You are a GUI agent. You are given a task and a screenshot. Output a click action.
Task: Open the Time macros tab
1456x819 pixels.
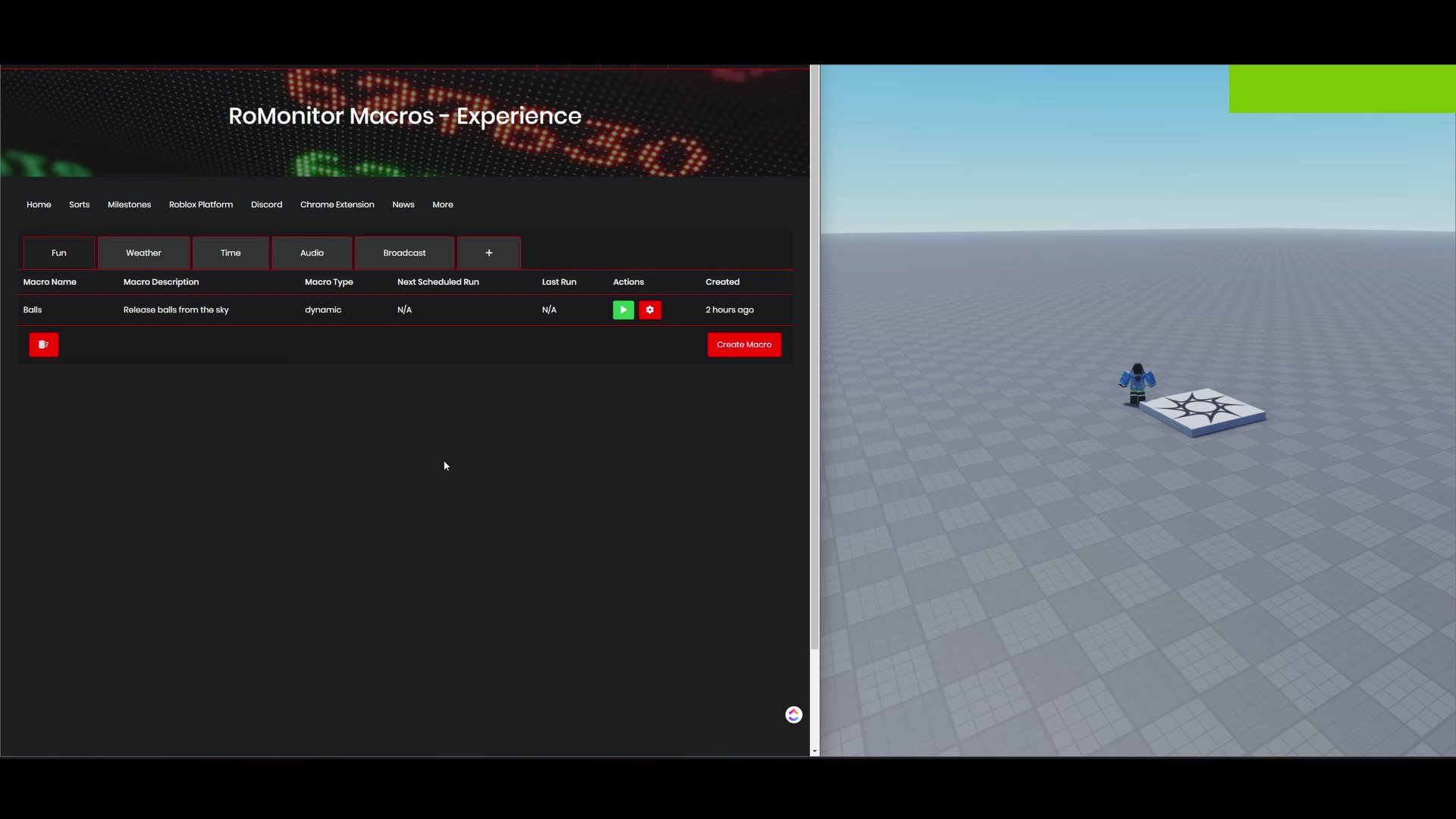pyautogui.click(x=231, y=253)
